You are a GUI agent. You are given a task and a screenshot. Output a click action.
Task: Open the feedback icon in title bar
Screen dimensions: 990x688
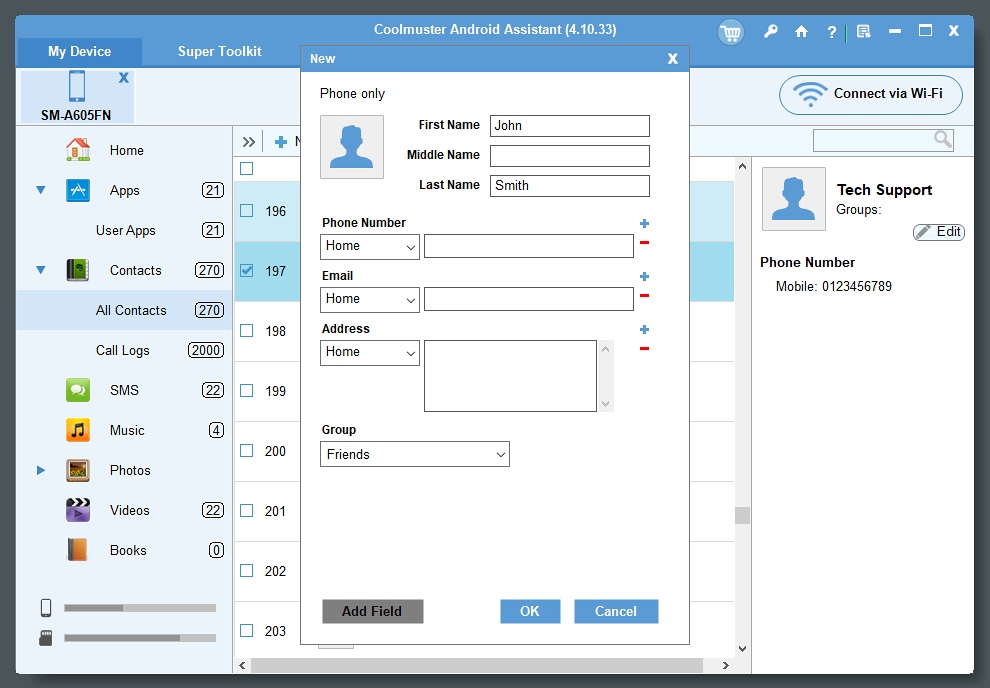tap(863, 31)
